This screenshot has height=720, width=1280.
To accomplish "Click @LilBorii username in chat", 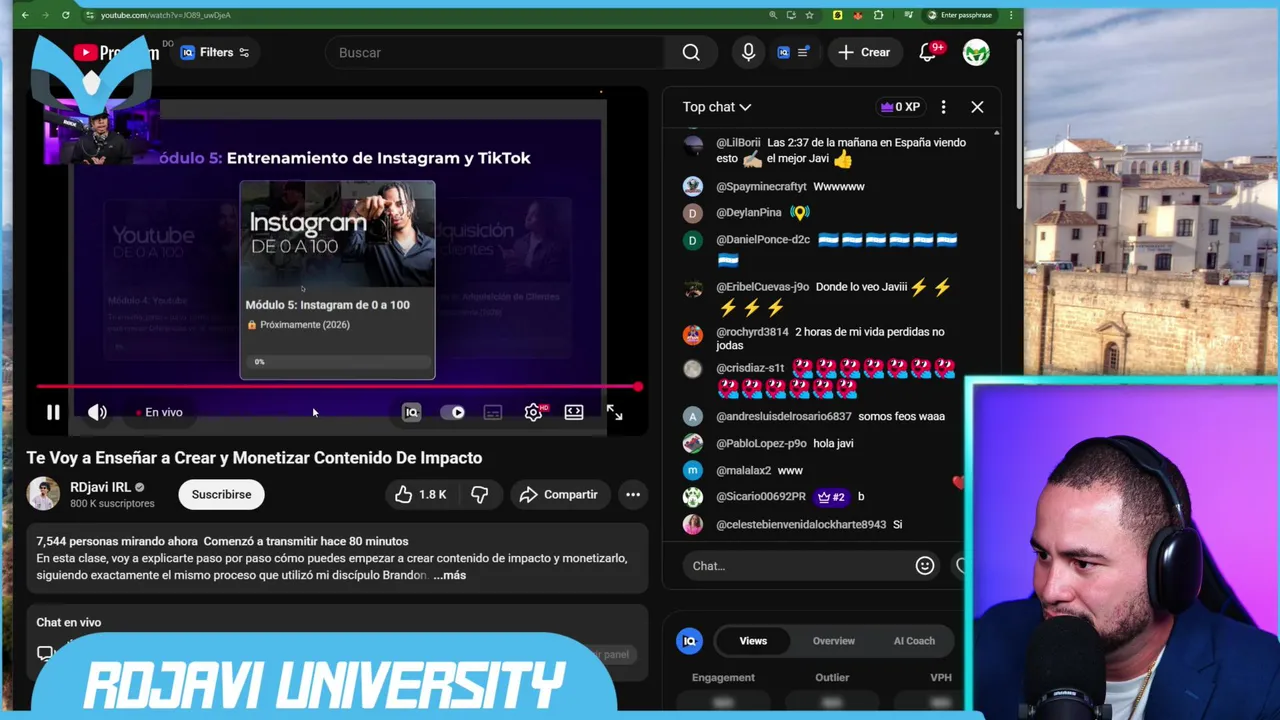I will [x=738, y=143].
